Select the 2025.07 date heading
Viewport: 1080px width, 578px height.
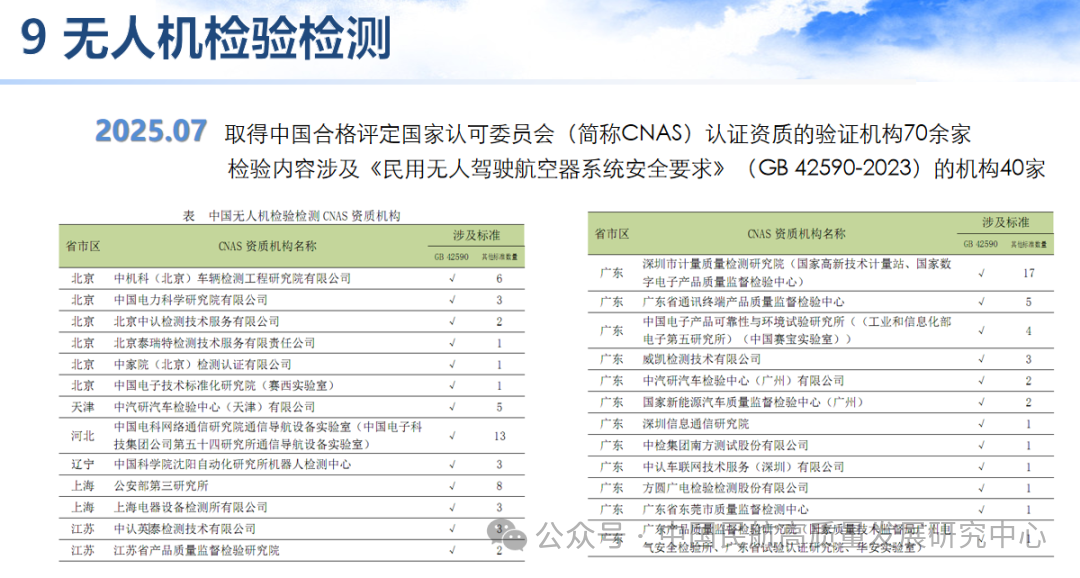[x=151, y=131]
